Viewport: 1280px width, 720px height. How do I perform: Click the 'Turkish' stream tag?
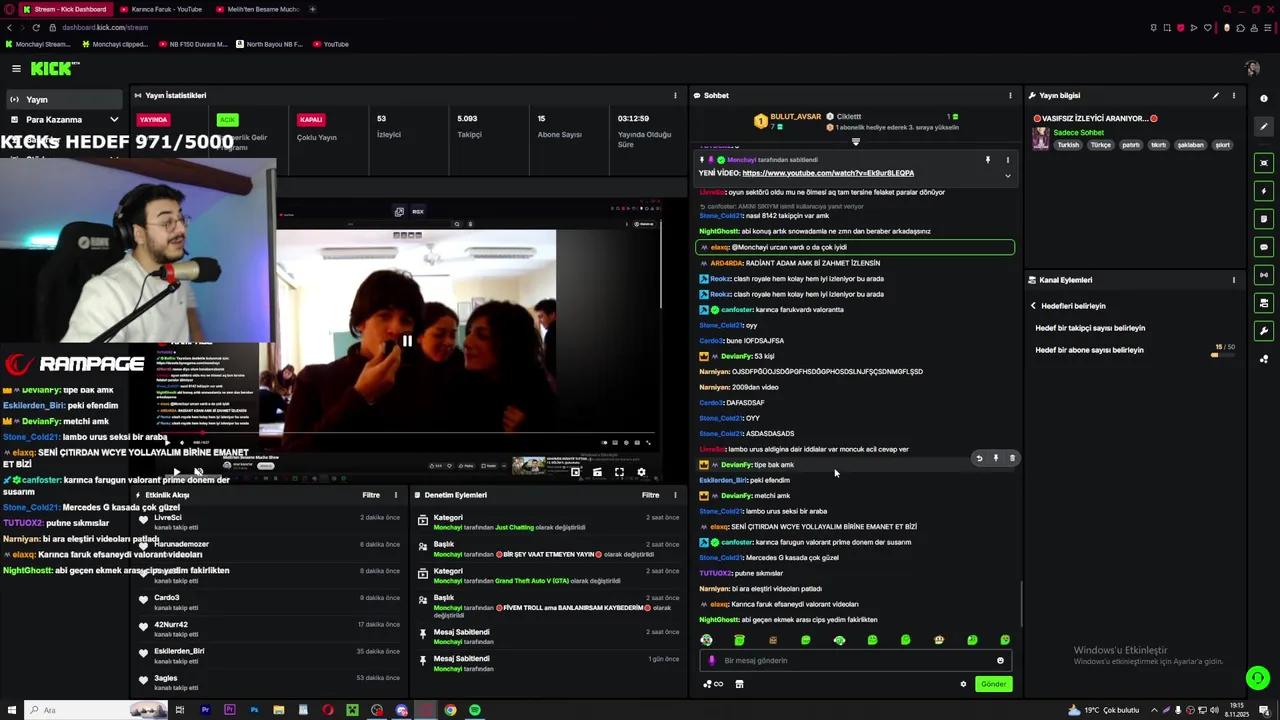click(1068, 145)
